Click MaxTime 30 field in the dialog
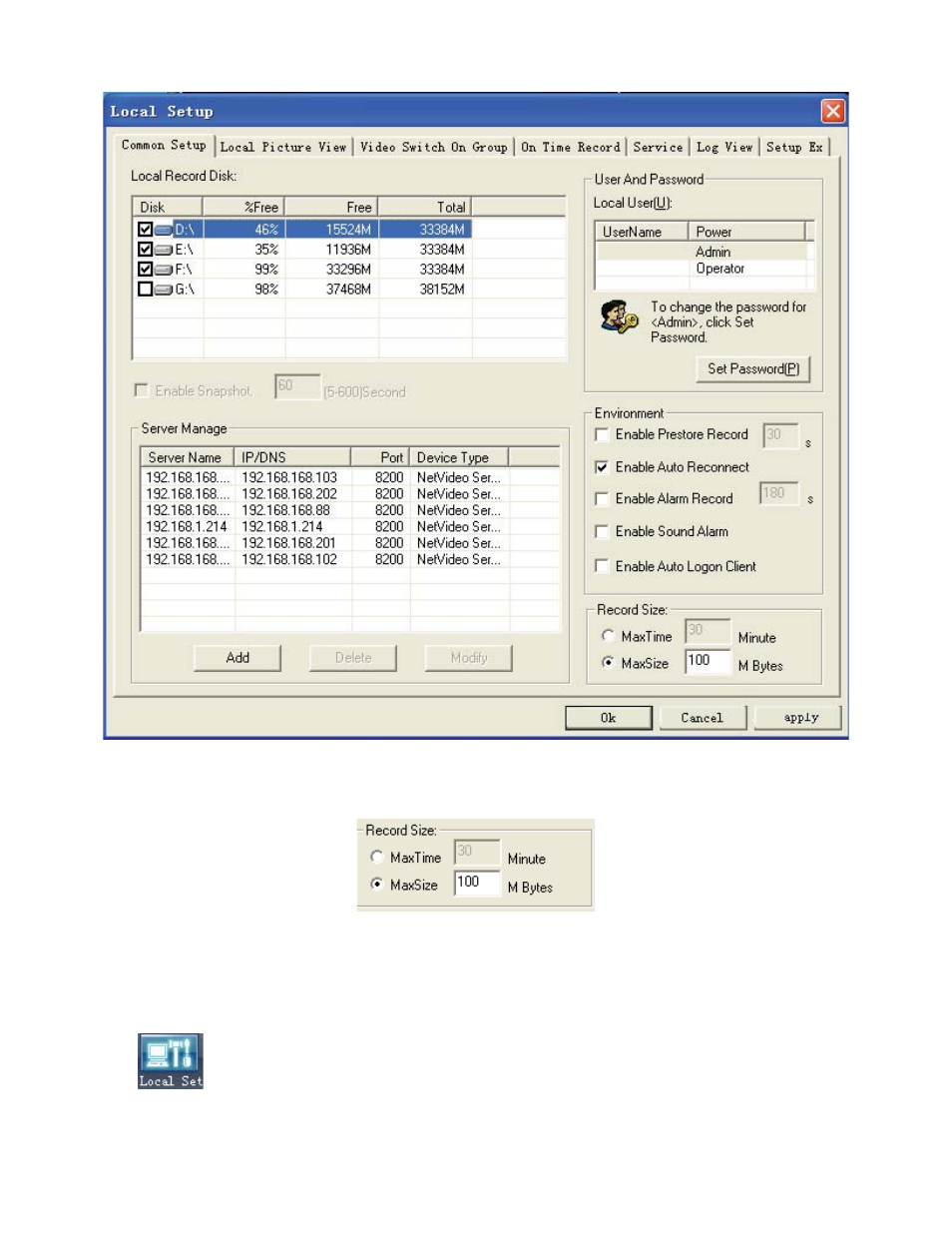The height and width of the screenshot is (1233, 952). coord(708,631)
